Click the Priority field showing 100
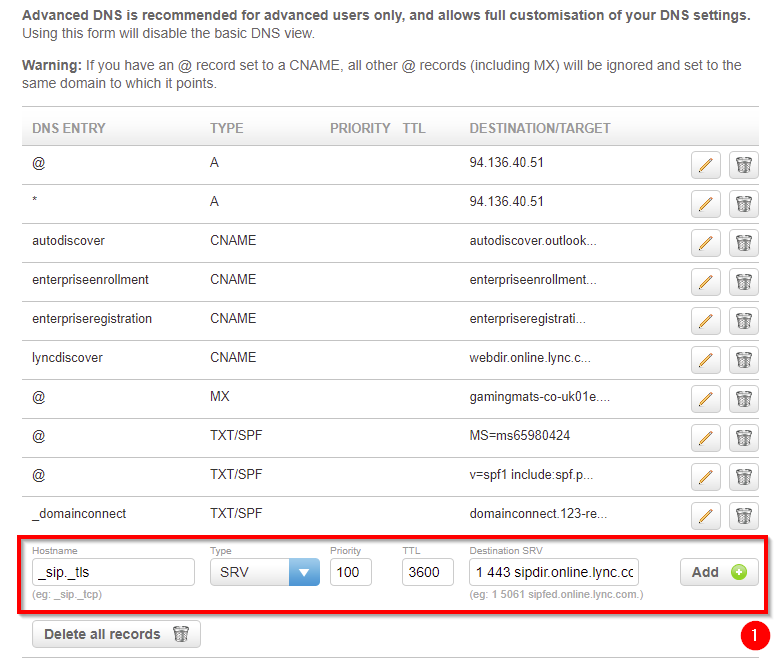The width and height of the screenshot is (779, 666). coord(351,572)
